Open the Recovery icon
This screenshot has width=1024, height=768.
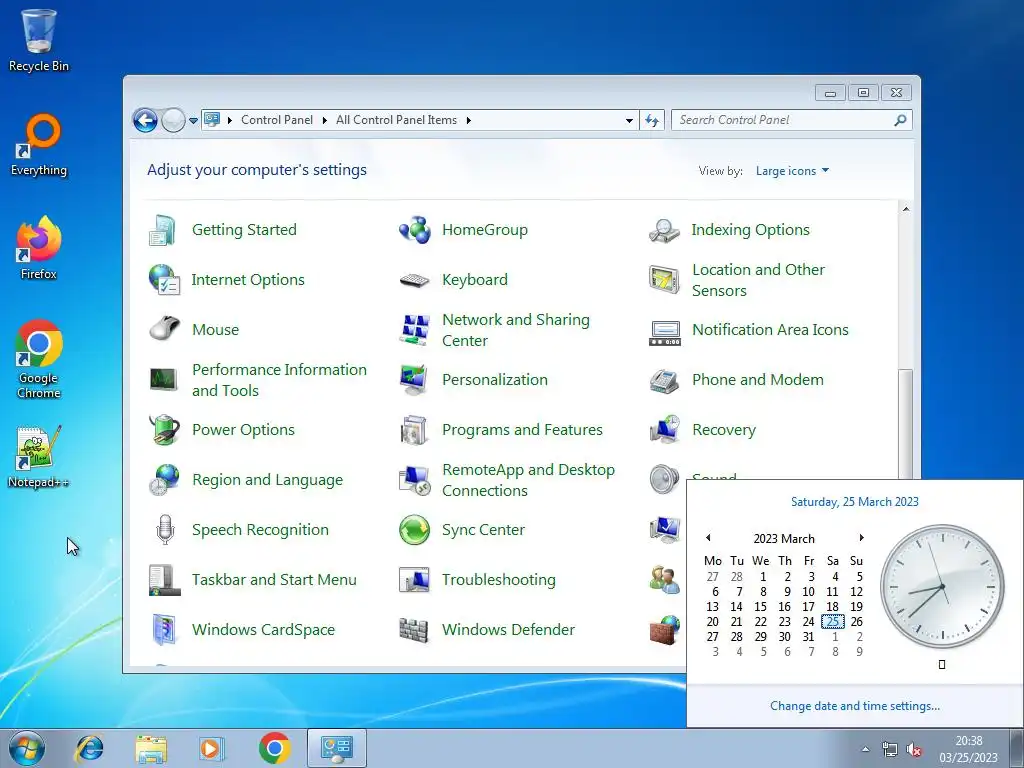[x=664, y=430]
